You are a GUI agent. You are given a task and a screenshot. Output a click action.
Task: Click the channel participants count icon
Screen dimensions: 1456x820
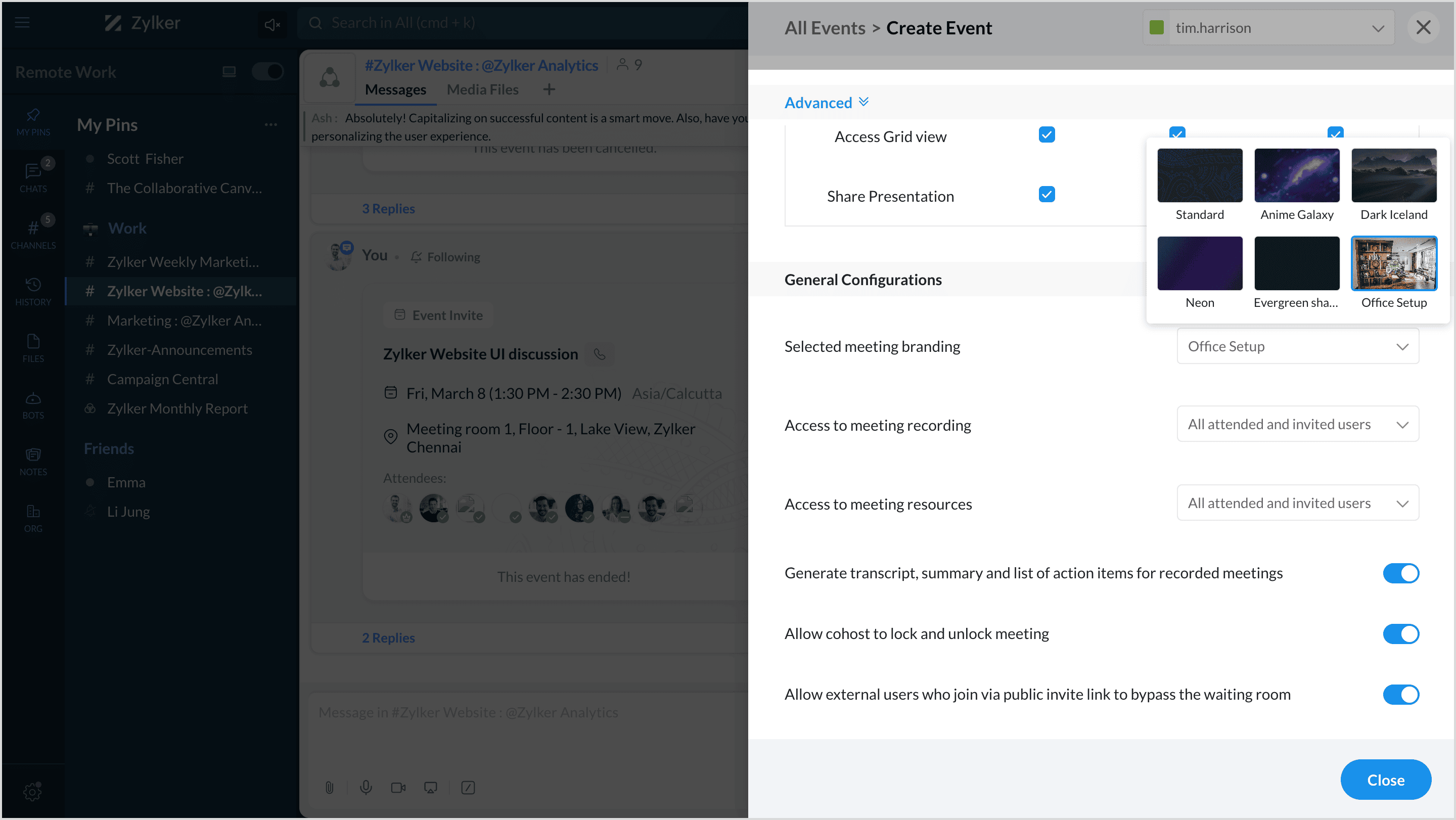pos(629,65)
